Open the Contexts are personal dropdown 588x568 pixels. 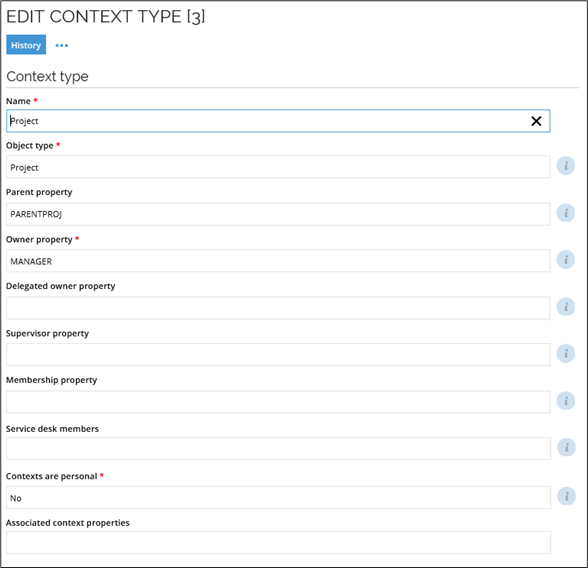[x=278, y=498]
